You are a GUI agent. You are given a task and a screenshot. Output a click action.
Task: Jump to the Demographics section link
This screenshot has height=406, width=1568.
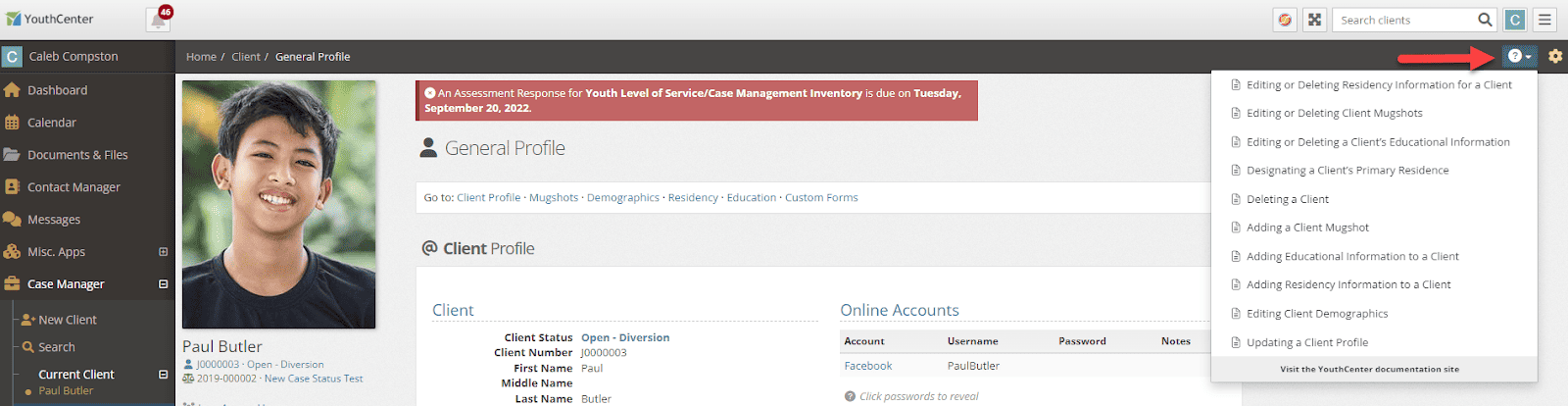click(623, 198)
